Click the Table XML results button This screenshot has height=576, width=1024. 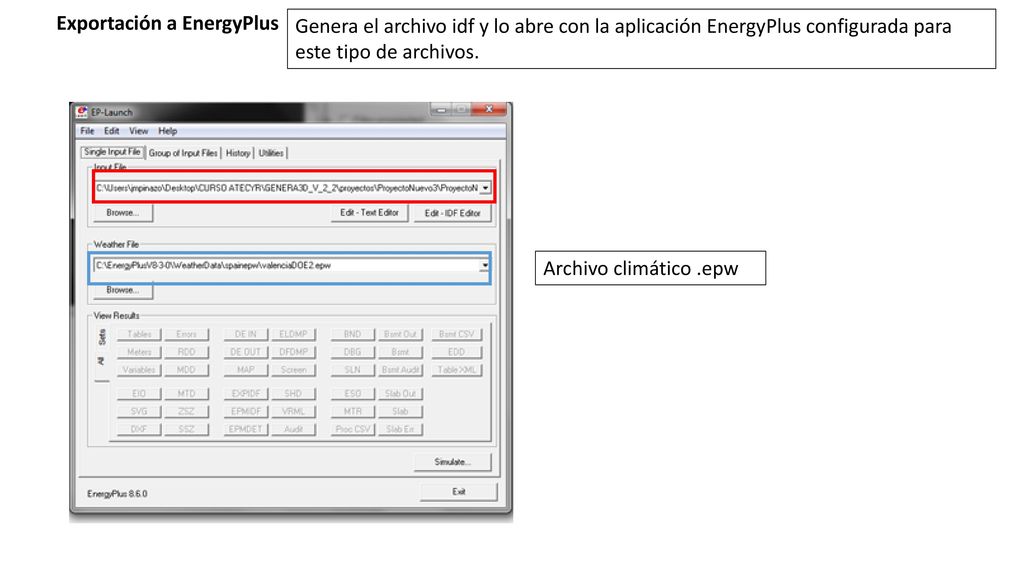(x=456, y=370)
